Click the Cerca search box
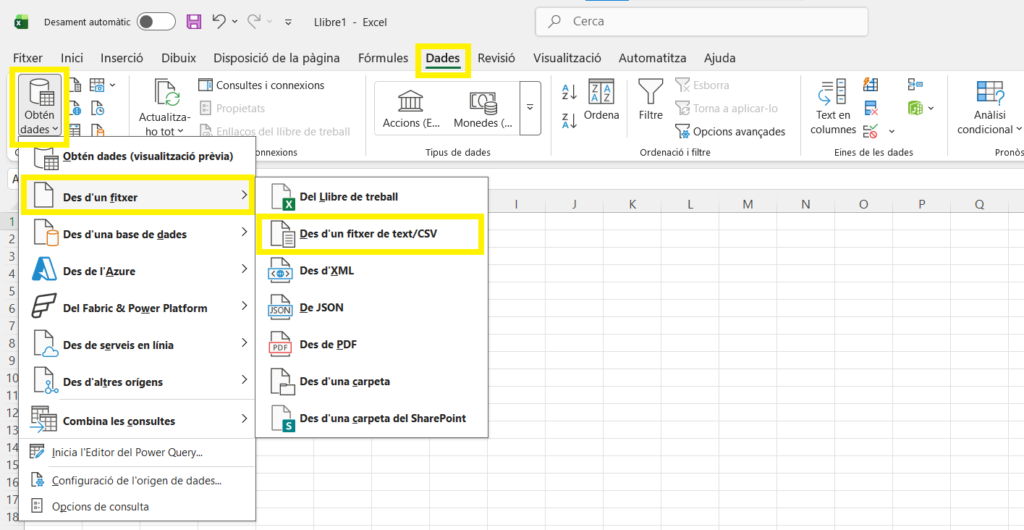The image size is (1024, 530). pyautogui.click(x=701, y=22)
